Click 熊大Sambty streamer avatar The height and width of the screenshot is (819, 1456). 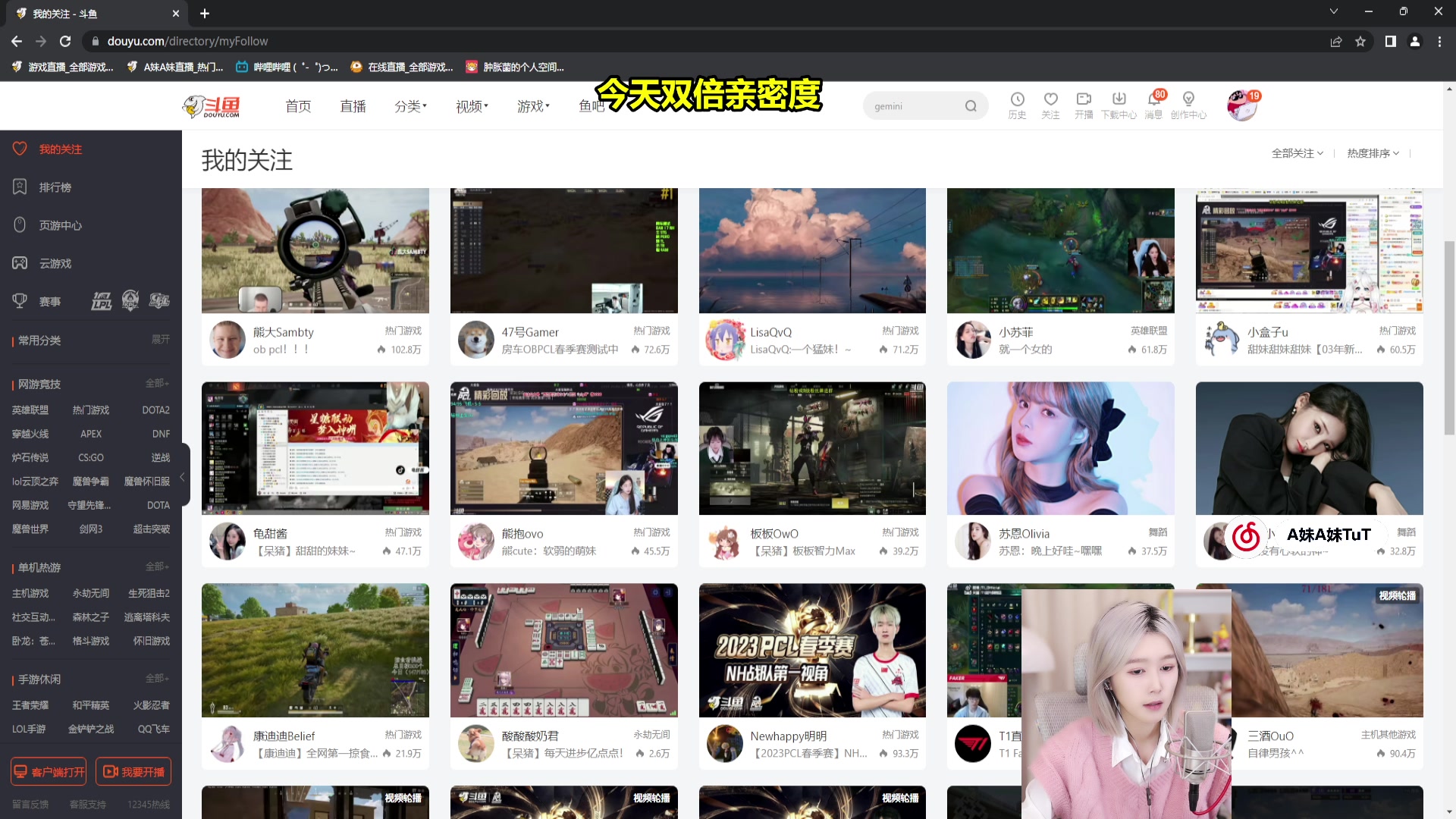point(227,340)
